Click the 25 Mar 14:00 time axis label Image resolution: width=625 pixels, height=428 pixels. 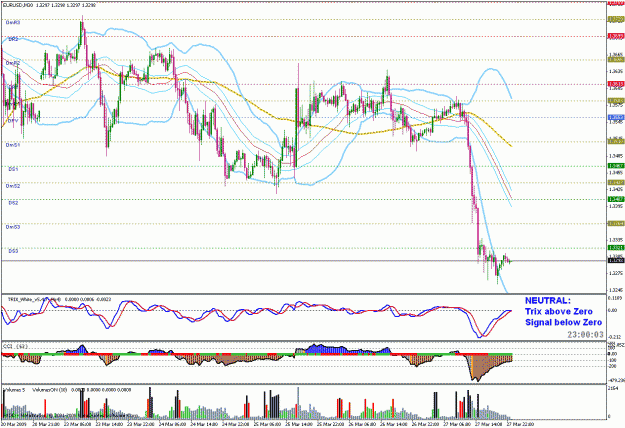pyautogui.click(x=298, y=424)
